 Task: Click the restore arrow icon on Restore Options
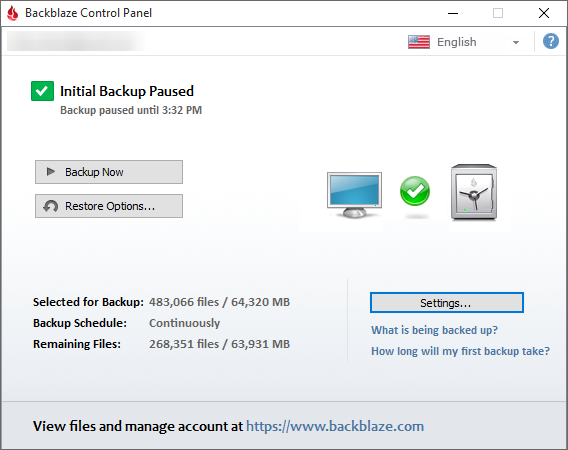51,206
